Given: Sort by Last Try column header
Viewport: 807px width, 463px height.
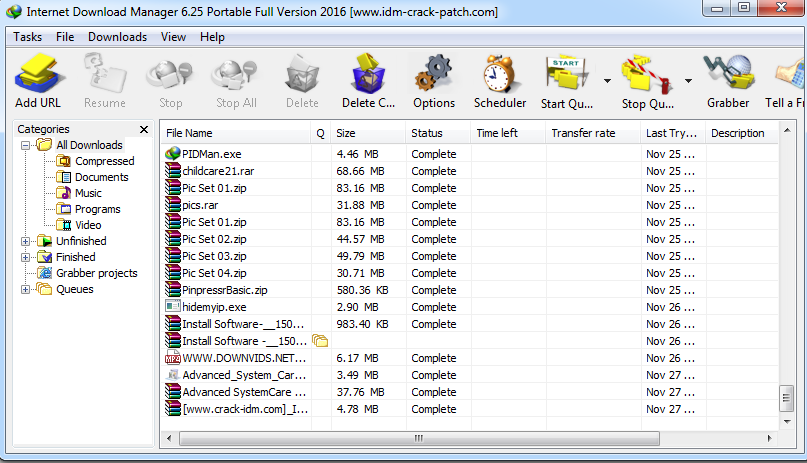Looking at the screenshot, I should click(x=673, y=133).
